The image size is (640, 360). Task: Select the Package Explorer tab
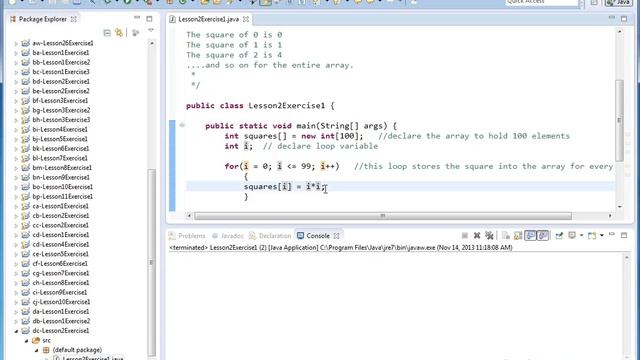click(42, 19)
